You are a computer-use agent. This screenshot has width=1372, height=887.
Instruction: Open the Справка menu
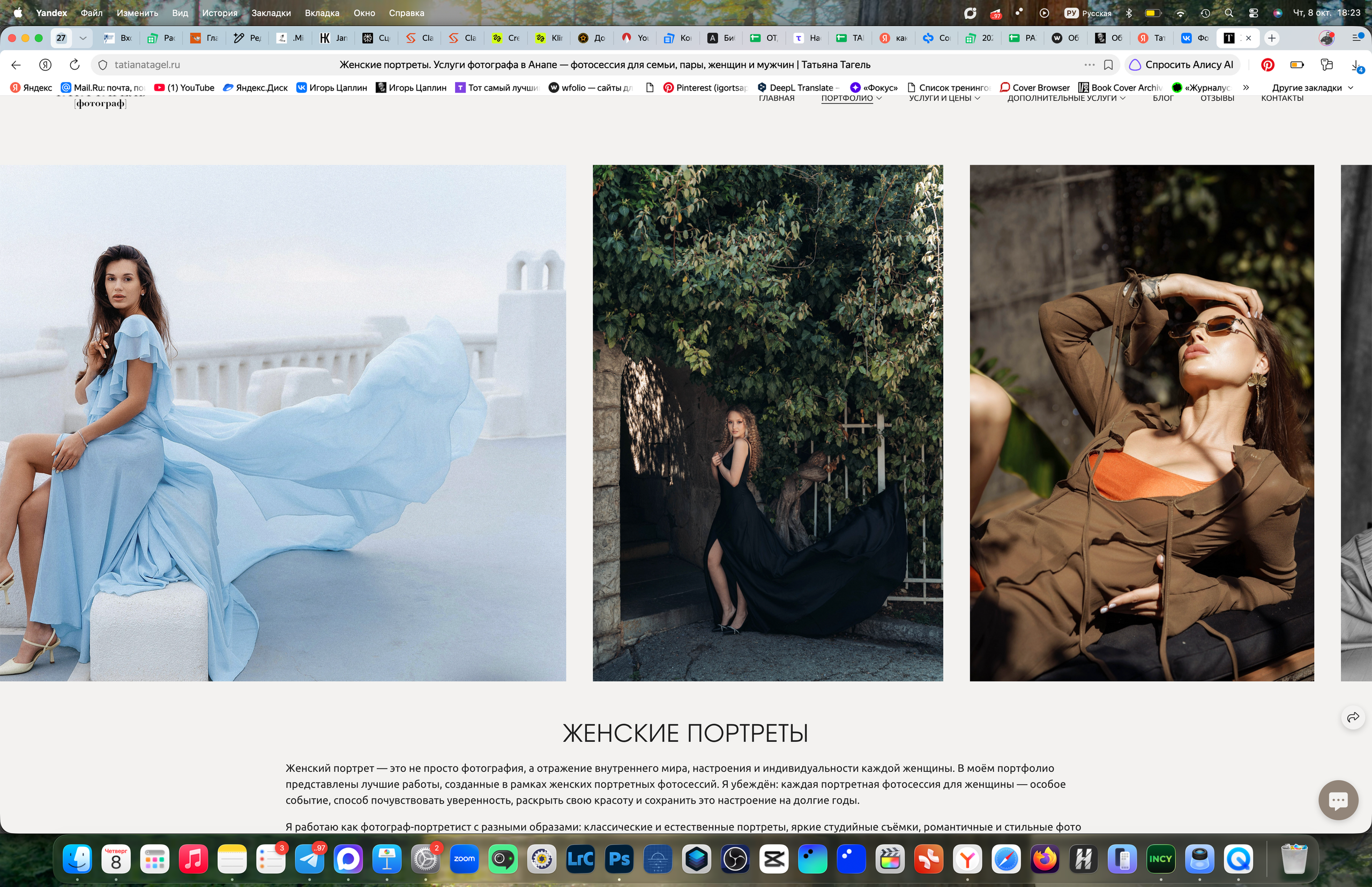pos(406,13)
